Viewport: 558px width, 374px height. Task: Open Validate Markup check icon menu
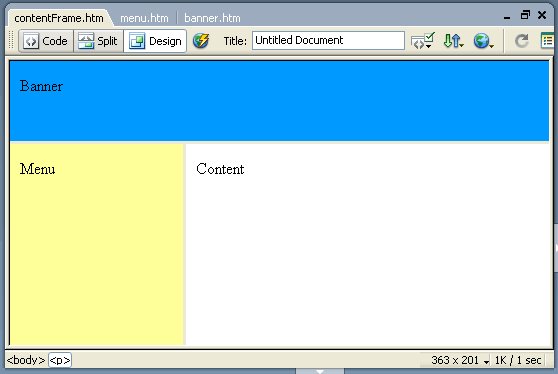click(x=422, y=41)
